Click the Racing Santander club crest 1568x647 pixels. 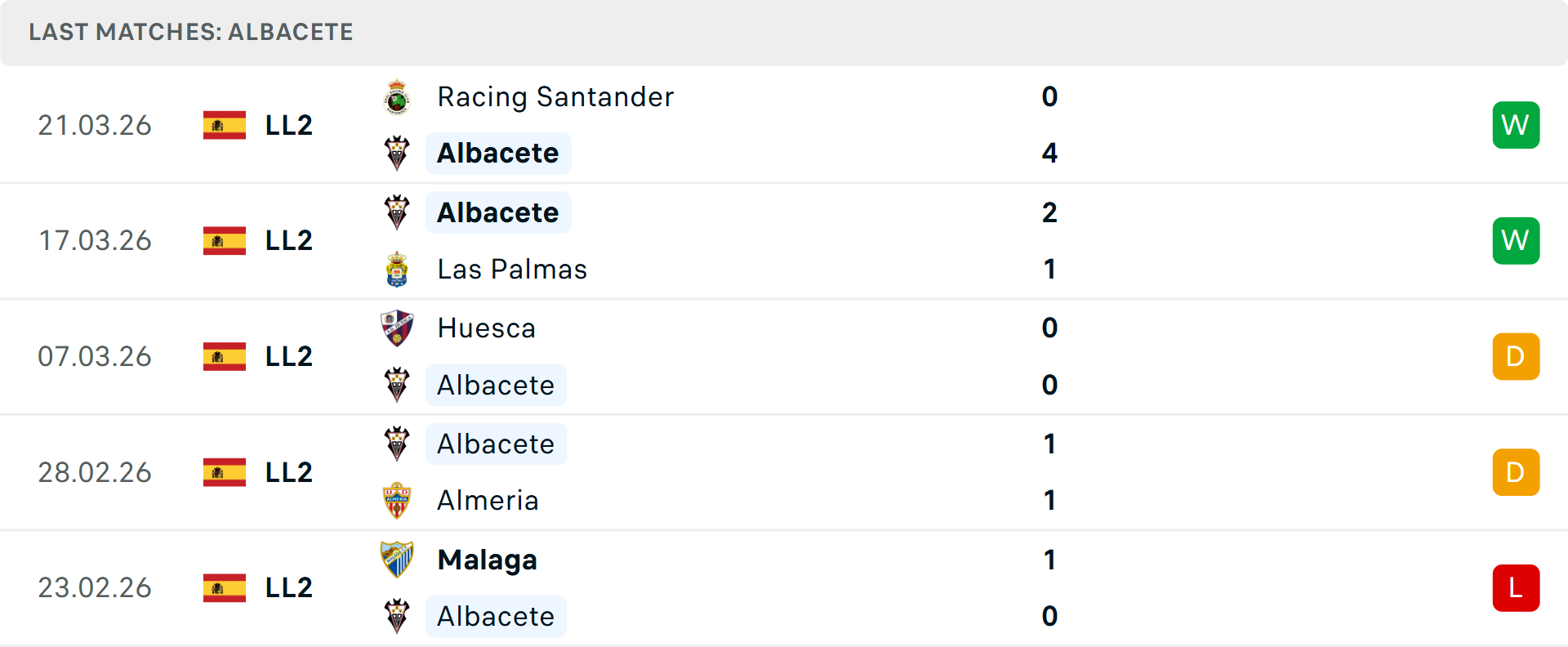397,97
